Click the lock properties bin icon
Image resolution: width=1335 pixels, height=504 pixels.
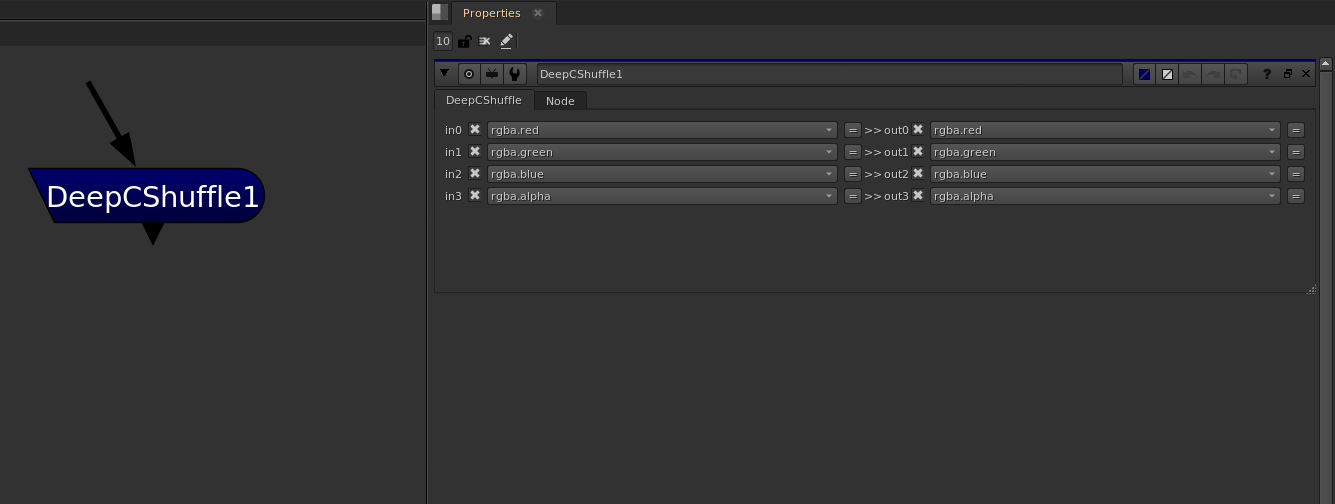(464, 41)
